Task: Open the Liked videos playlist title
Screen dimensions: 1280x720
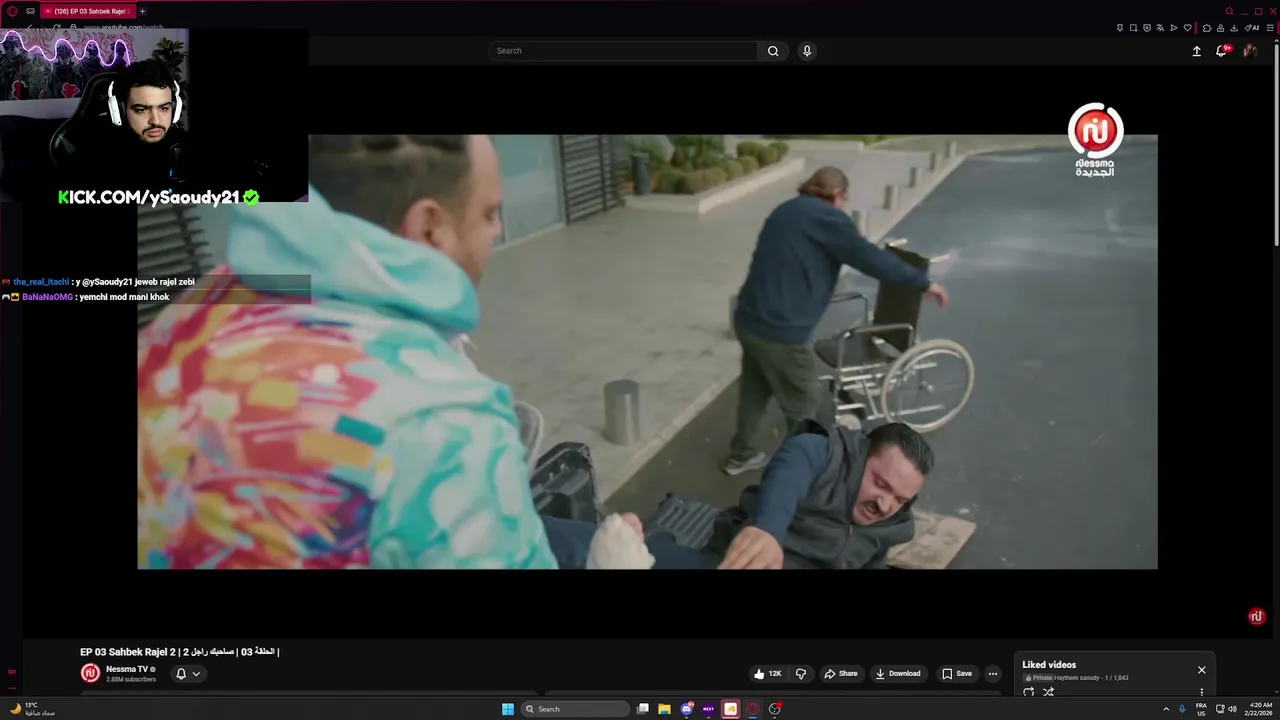Action: [x=1049, y=665]
